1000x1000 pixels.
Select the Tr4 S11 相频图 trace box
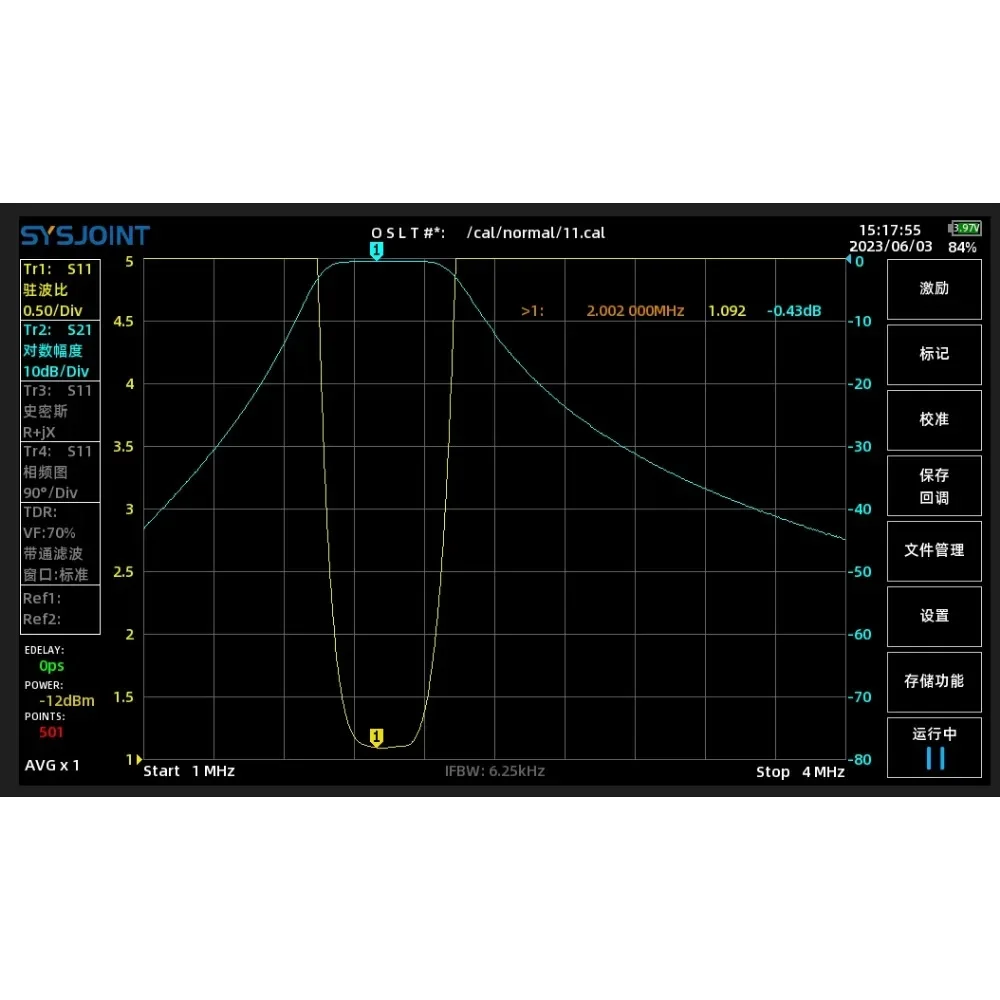pos(60,472)
